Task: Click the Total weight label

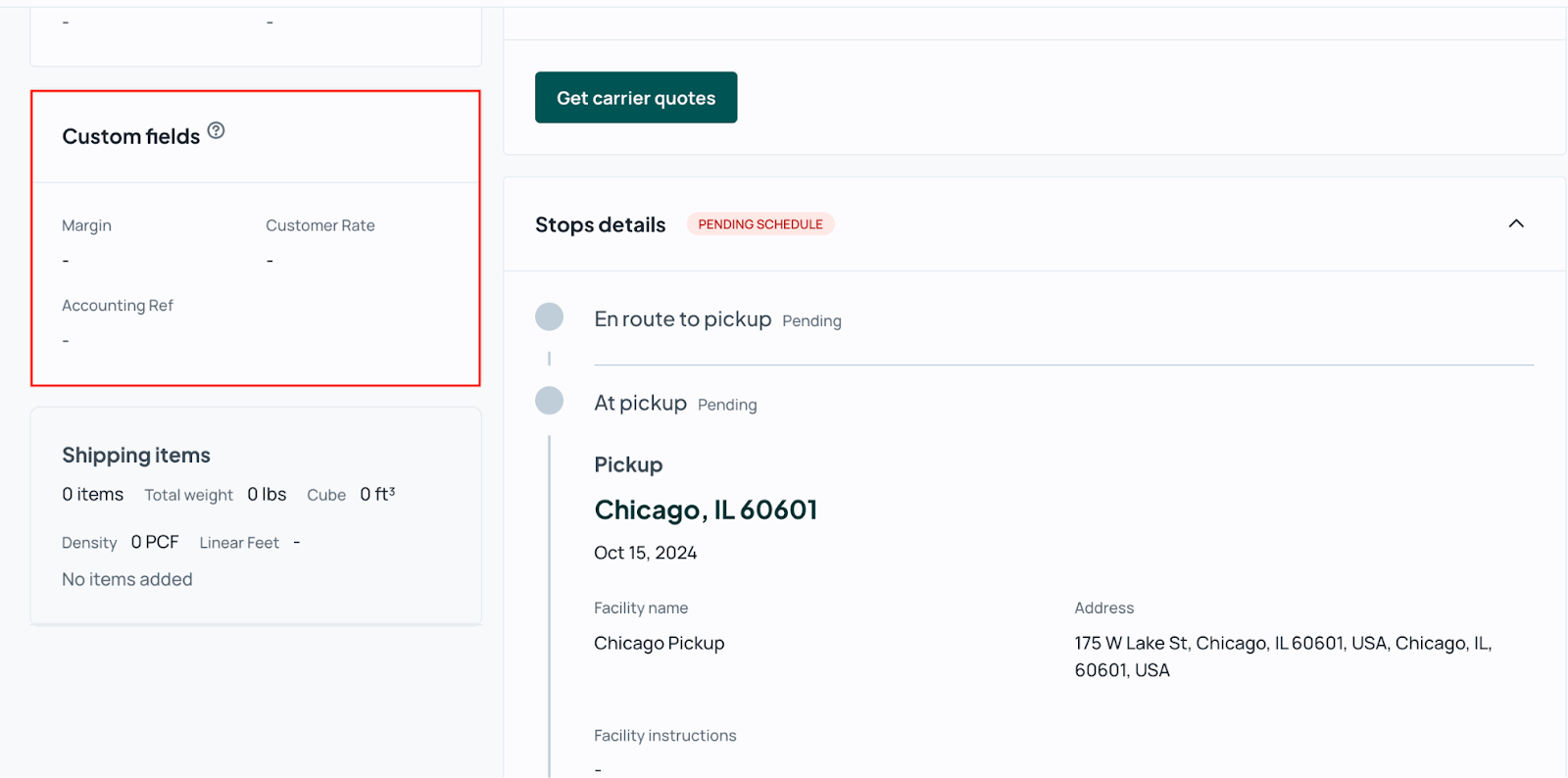Action: point(189,496)
